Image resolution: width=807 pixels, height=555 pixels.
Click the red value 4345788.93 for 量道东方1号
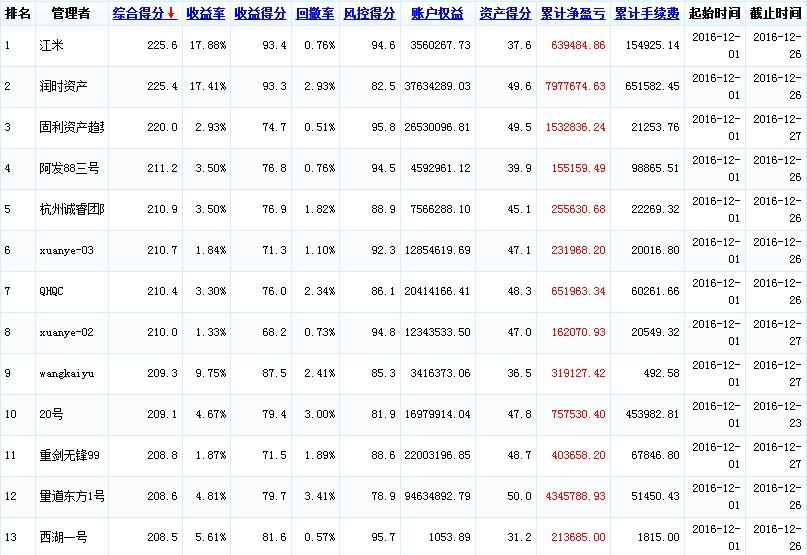tap(573, 496)
